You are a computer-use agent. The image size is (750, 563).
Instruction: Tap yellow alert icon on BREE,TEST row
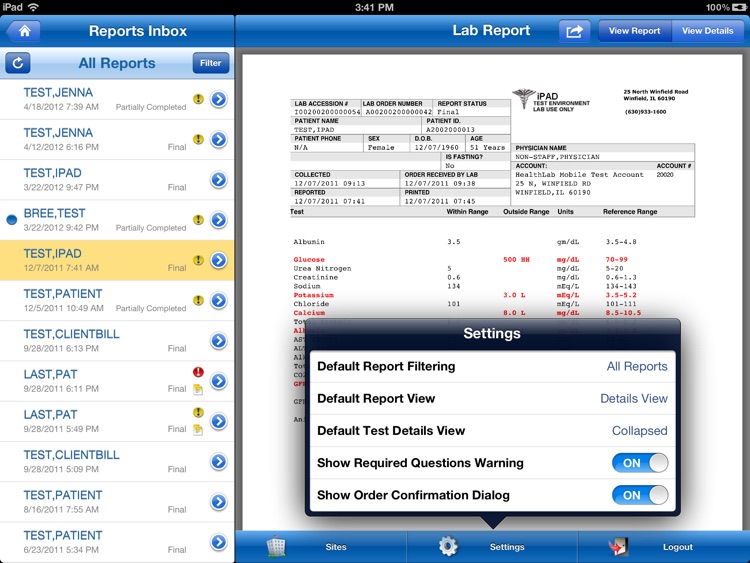pyautogui.click(x=198, y=220)
